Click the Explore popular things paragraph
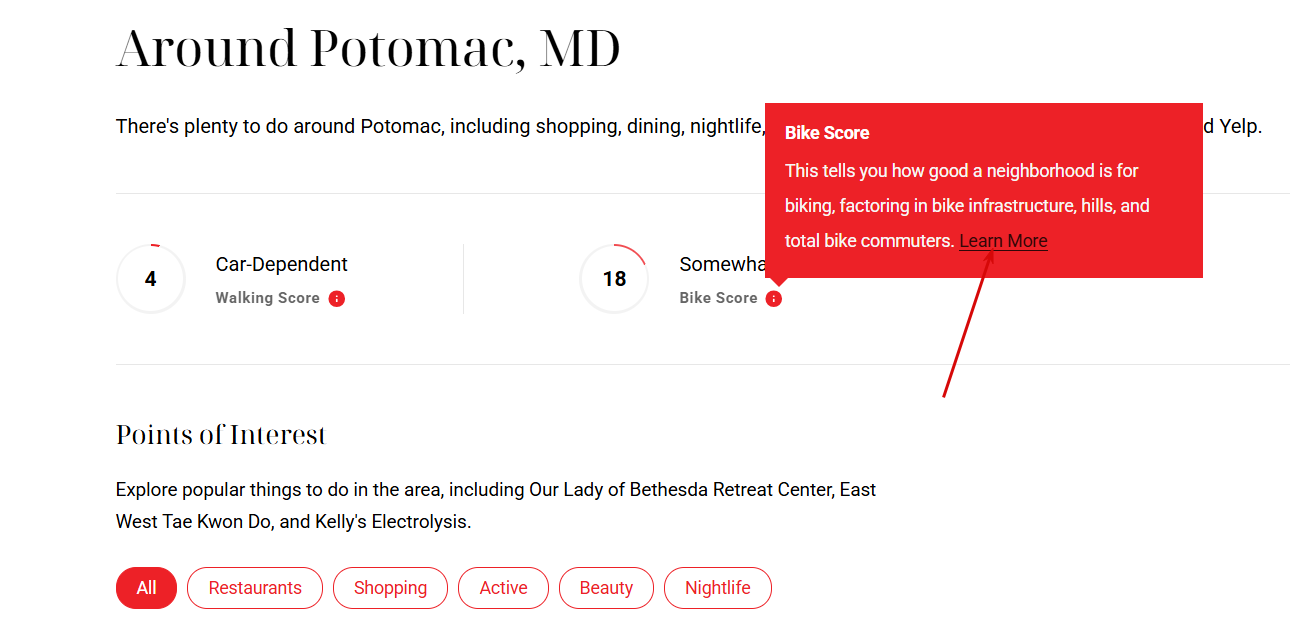This screenshot has width=1290, height=622. point(495,505)
